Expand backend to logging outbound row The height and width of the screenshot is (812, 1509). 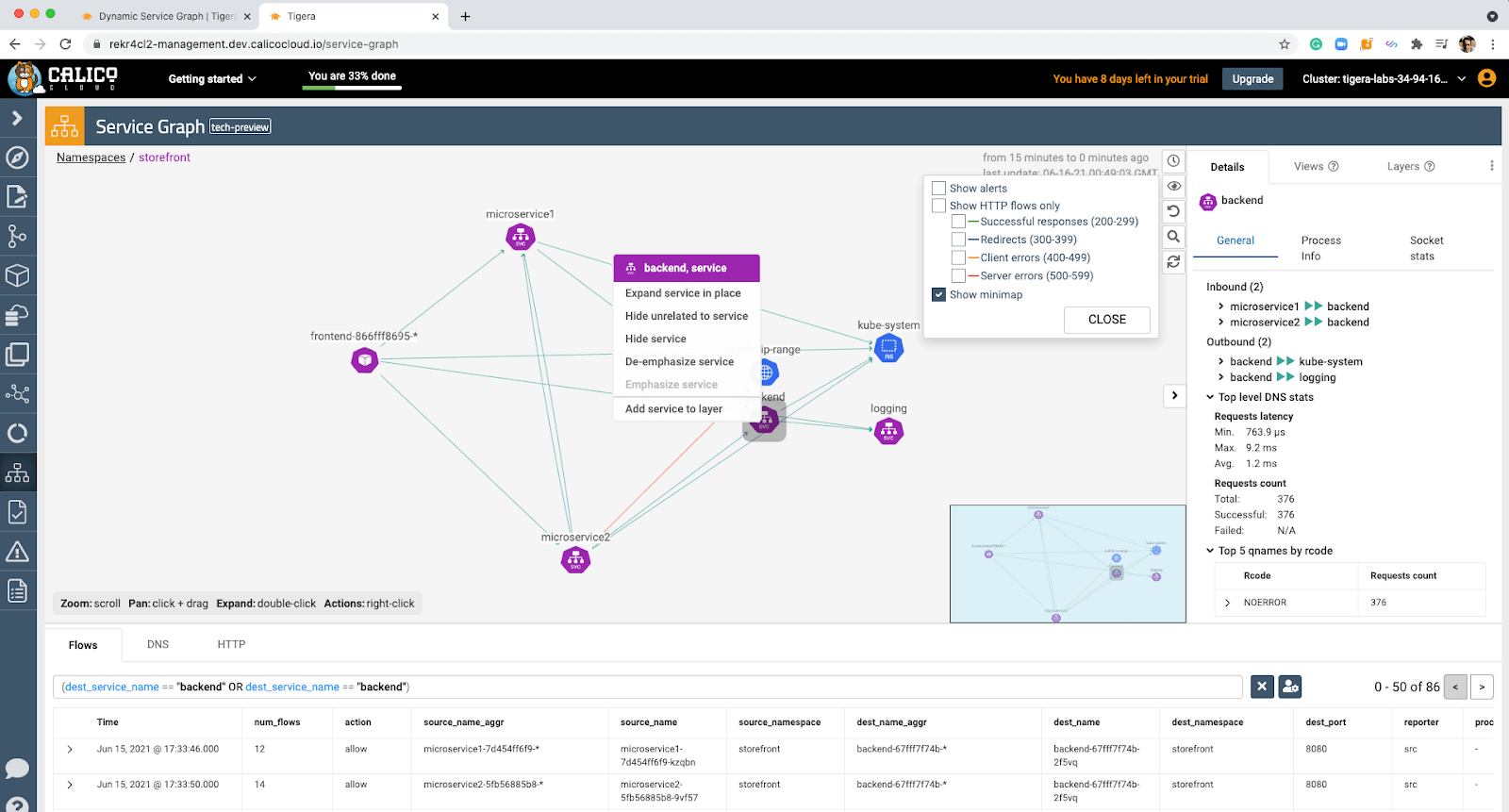1221,377
